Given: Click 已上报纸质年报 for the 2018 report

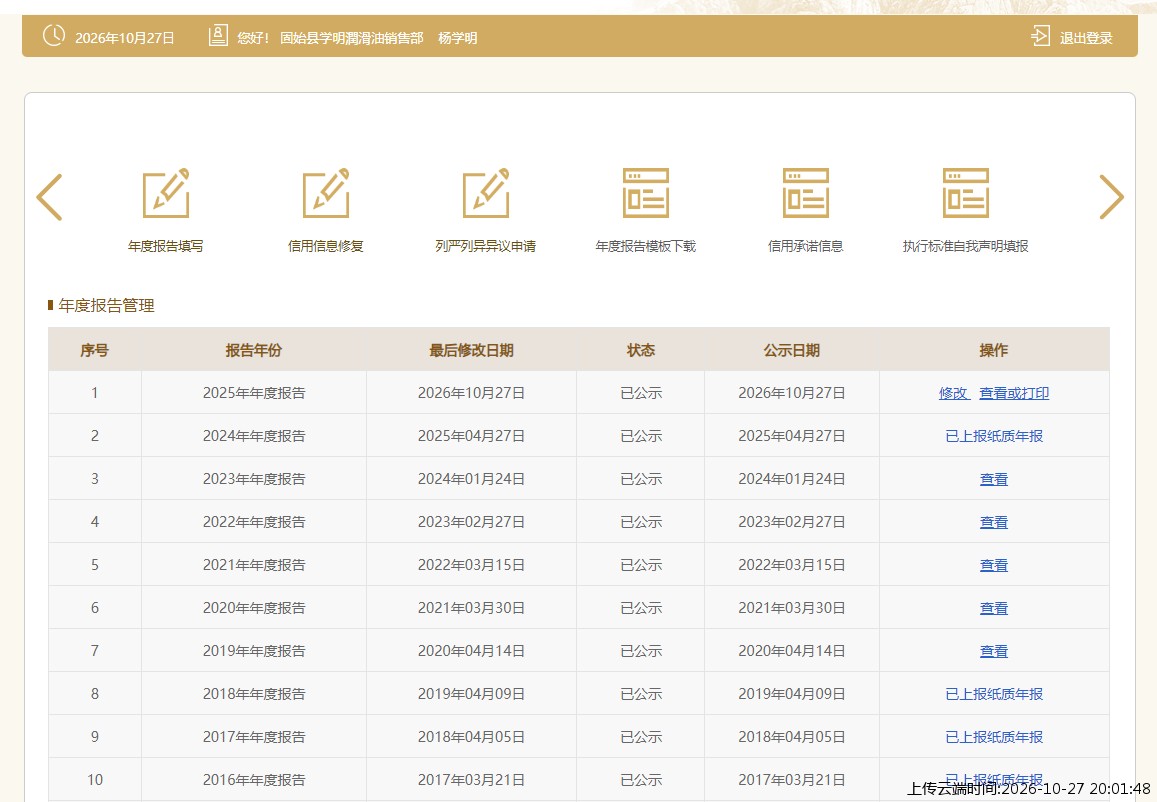Looking at the screenshot, I should (x=994, y=694).
